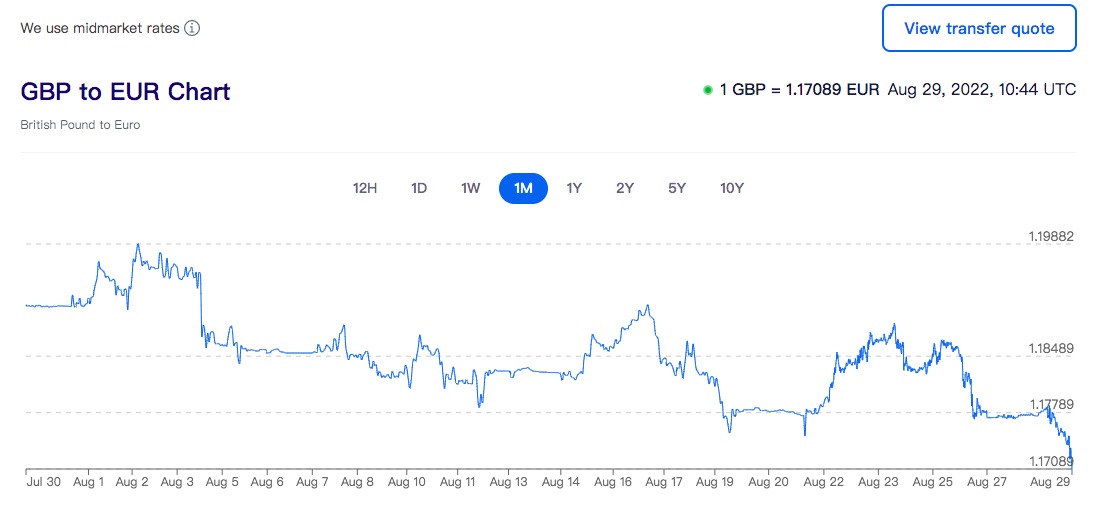Choose the 1W chart period
Screen dimensions: 1100x510
471,188
